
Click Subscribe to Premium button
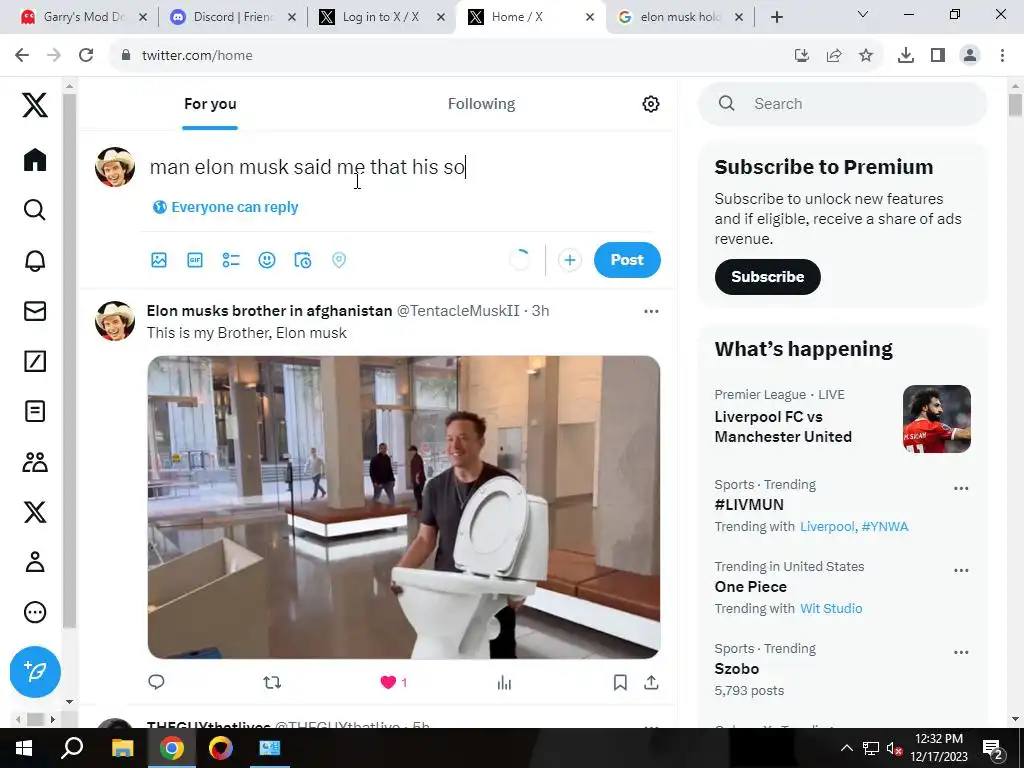tap(767, 277)
